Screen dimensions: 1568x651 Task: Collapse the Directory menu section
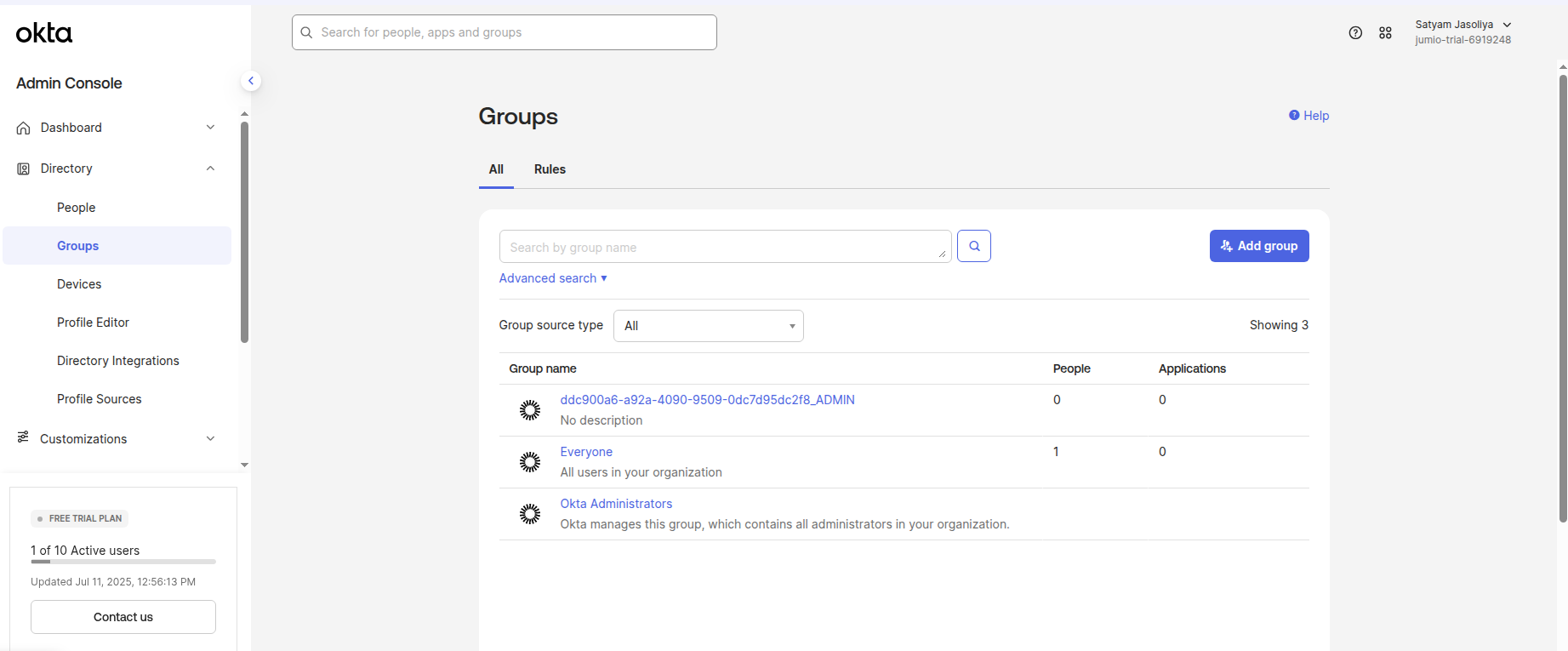click(x=210, y=168)
